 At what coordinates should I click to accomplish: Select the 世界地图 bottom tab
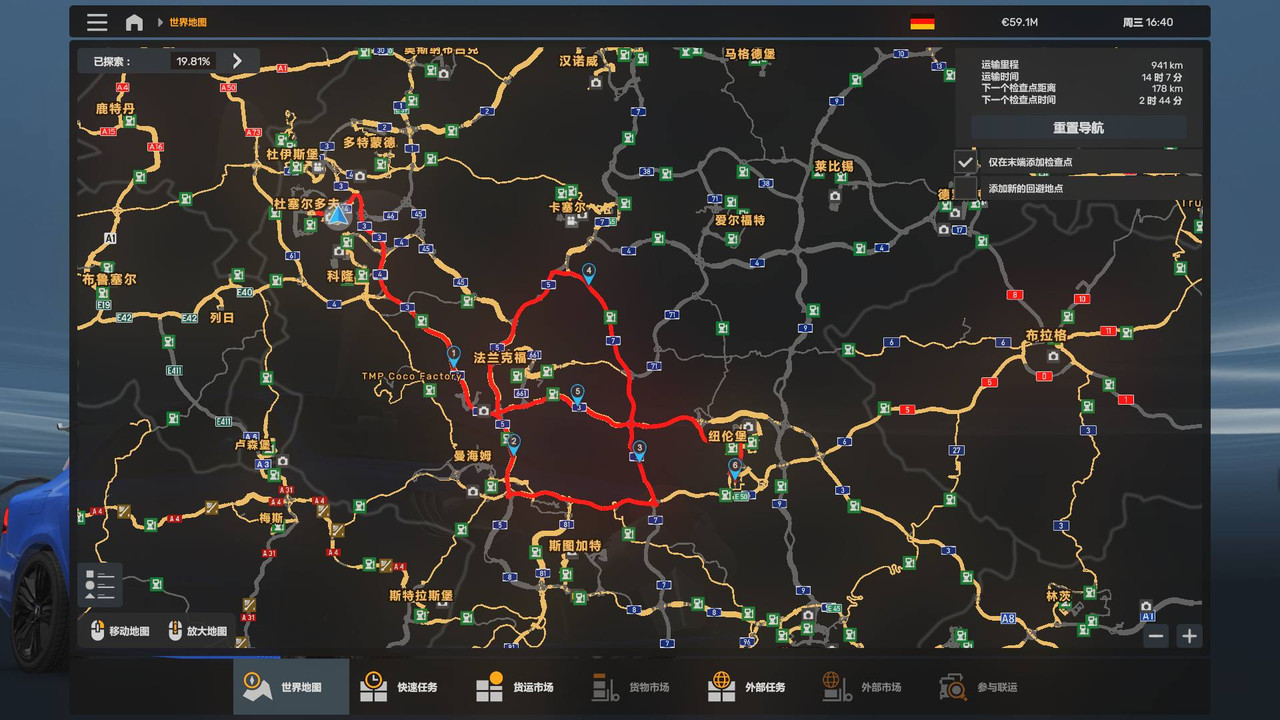click(291, 687)
